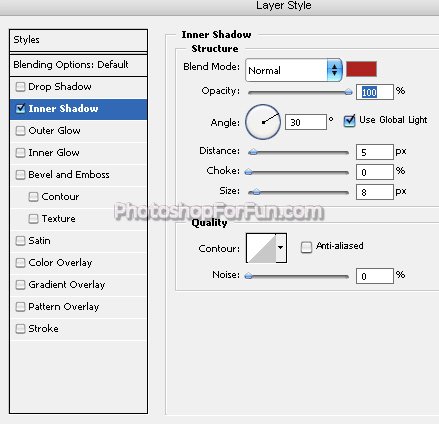Click the angle dial for shadow direction

[263, 122]
